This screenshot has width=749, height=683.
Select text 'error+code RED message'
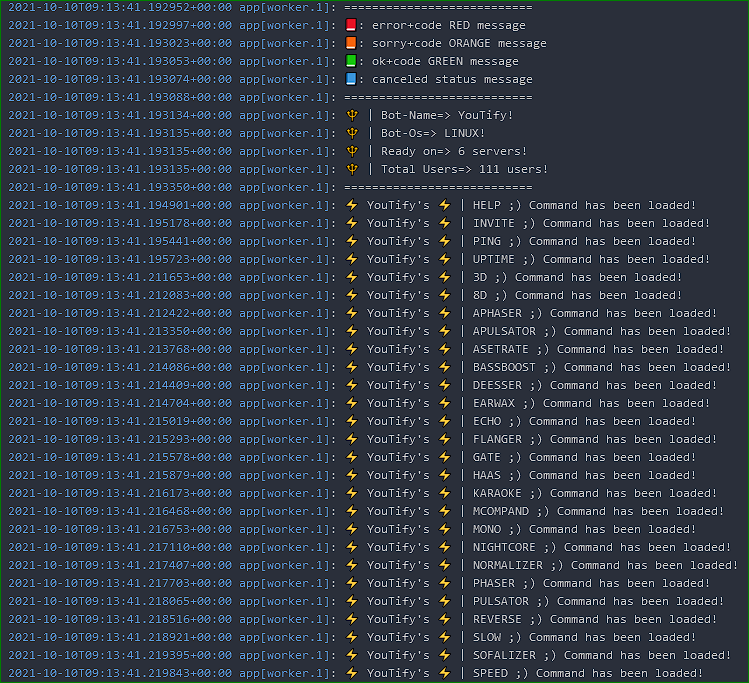(449, 25)
